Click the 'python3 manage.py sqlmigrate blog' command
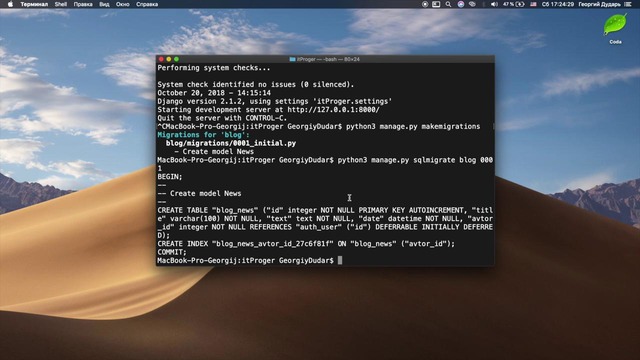Viewport: 640px width, 360px height. (407, 160)
